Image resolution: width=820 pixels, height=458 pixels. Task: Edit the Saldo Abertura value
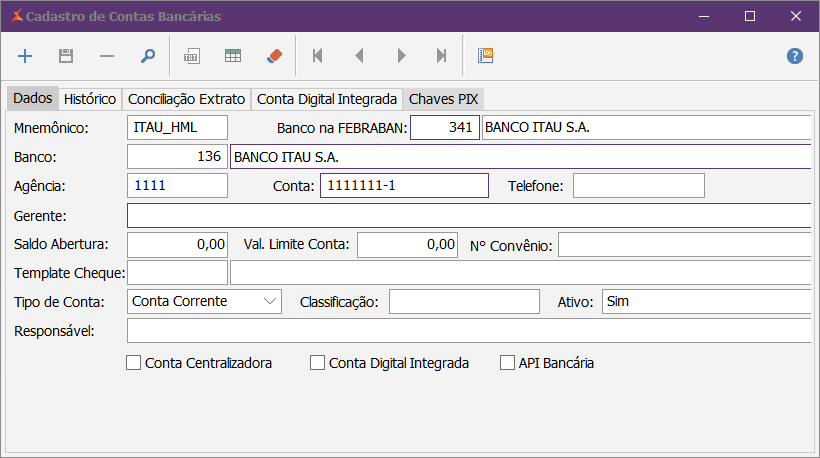[x=177, y=245]
